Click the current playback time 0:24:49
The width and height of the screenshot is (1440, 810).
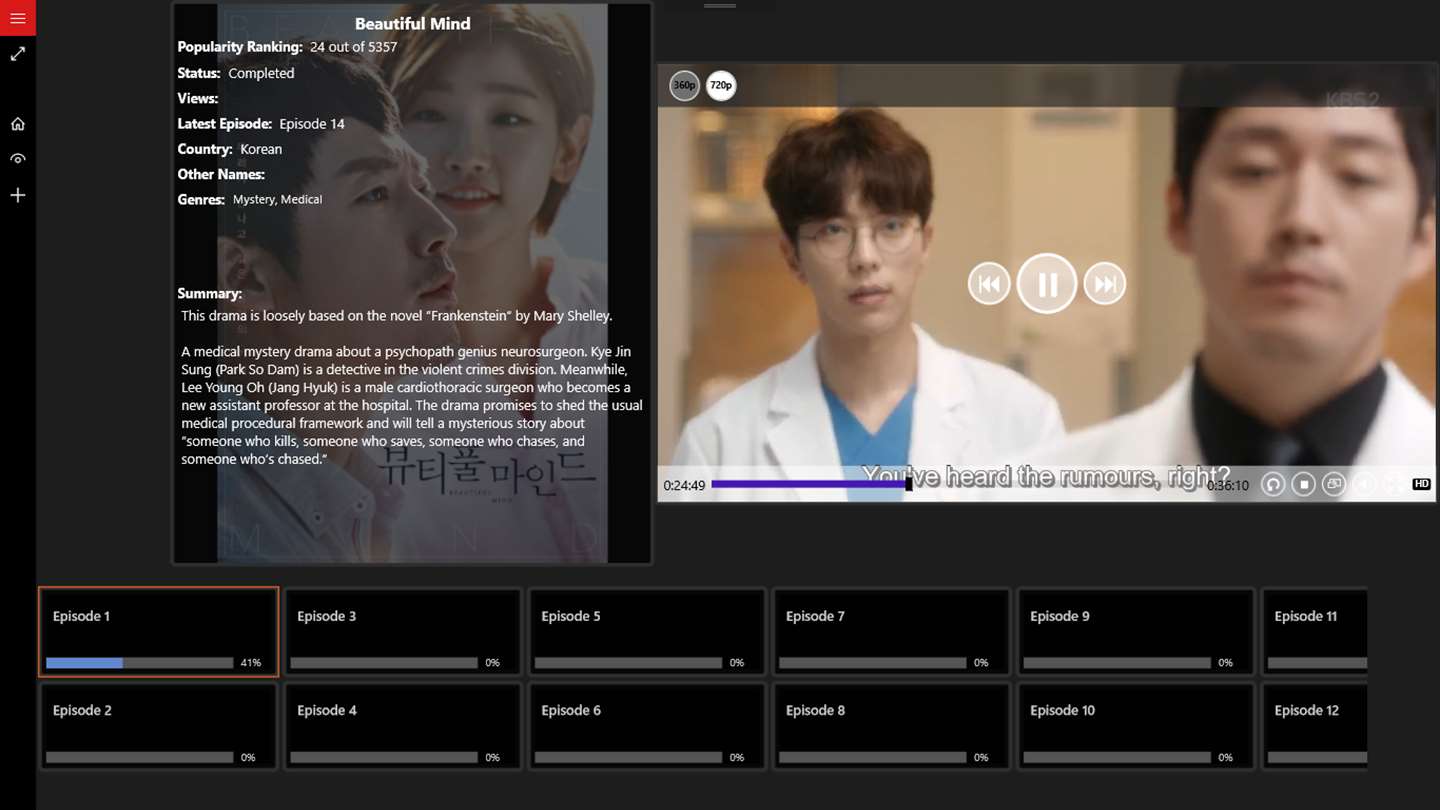point(684,486)
